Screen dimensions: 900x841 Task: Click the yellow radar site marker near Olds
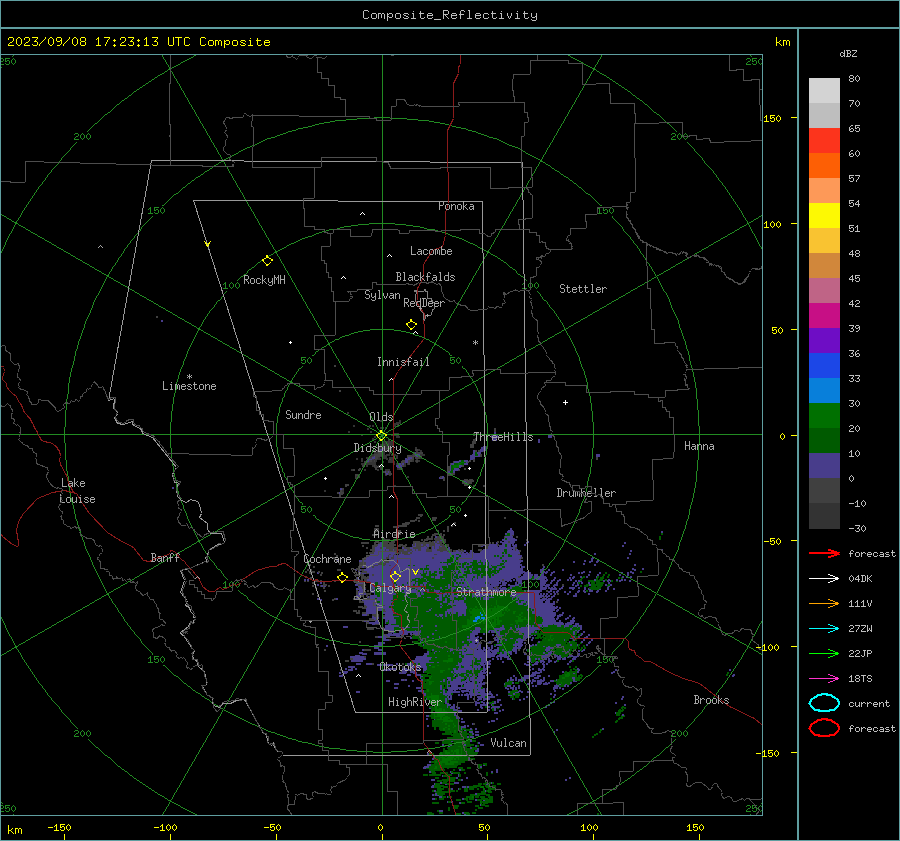click(382, 436)
